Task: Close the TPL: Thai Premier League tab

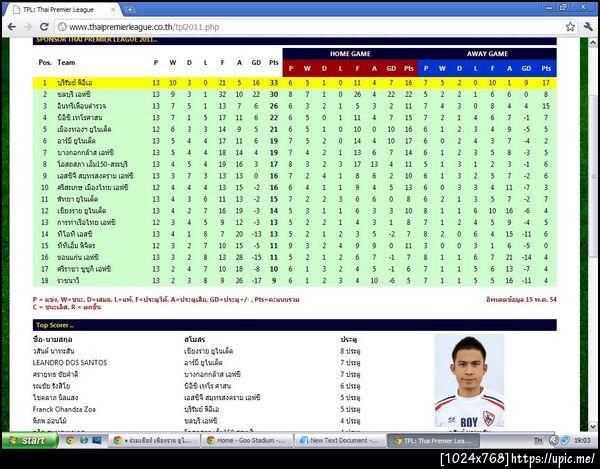Action: tap(113, 10)
